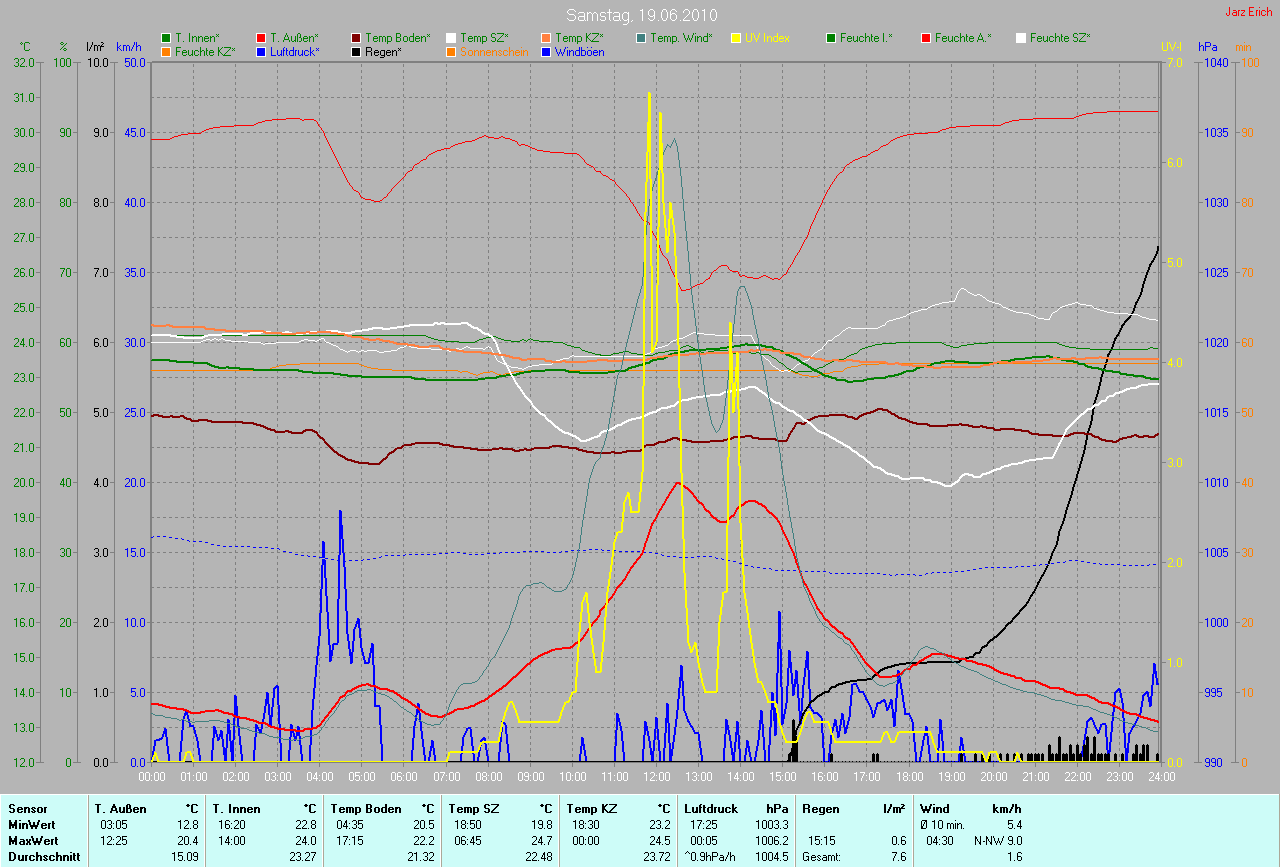Select the 'Temp KZ*' legend label

point(579,38)
